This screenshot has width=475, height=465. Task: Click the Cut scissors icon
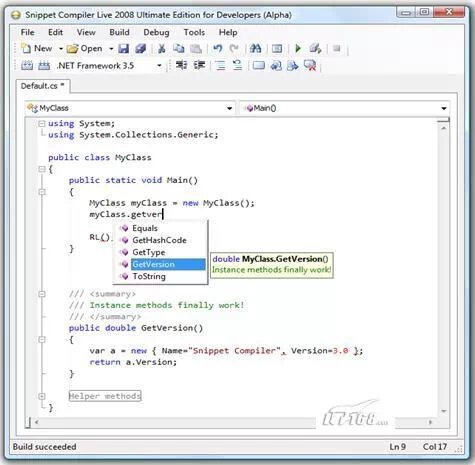pyautogui.click(x=162, y=49)
